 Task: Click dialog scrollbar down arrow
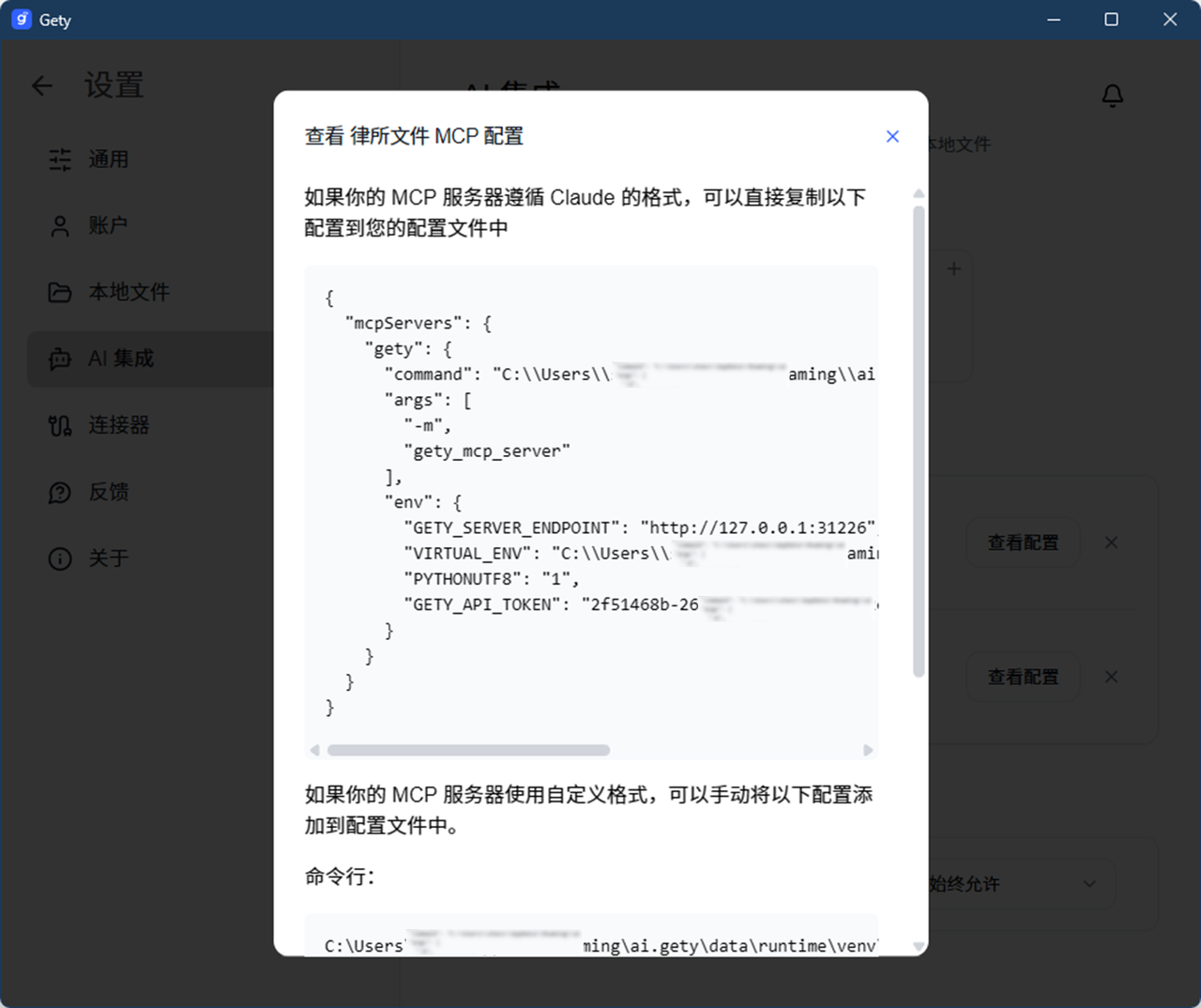(919, 946)
